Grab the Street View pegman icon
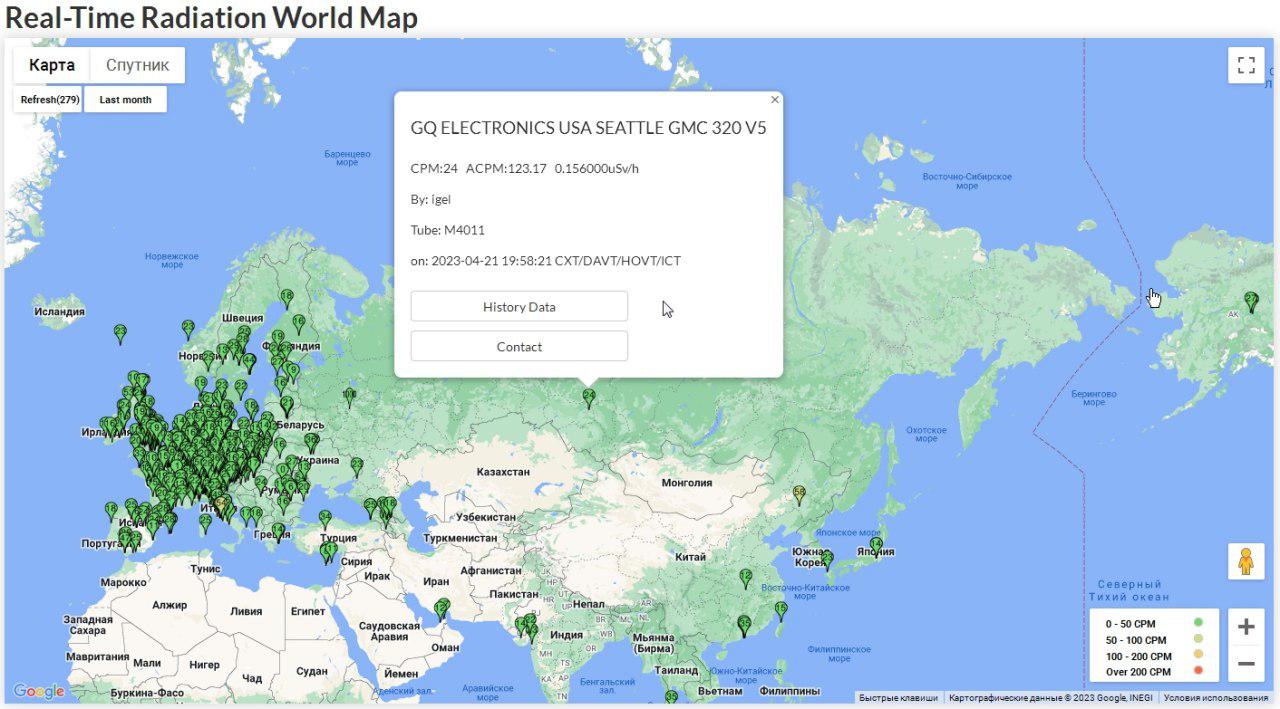 [x=1246, y=561]
